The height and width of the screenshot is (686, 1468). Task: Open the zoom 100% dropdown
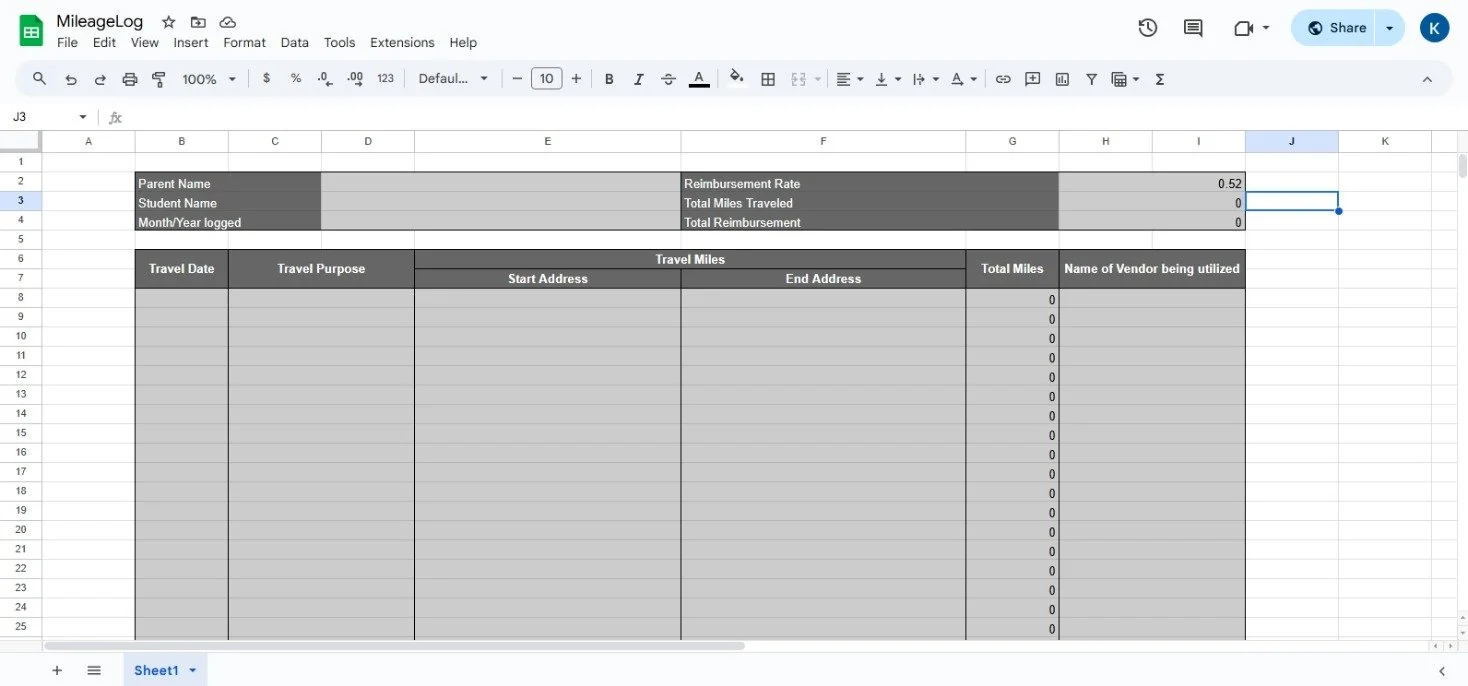[x=209, y=79]
